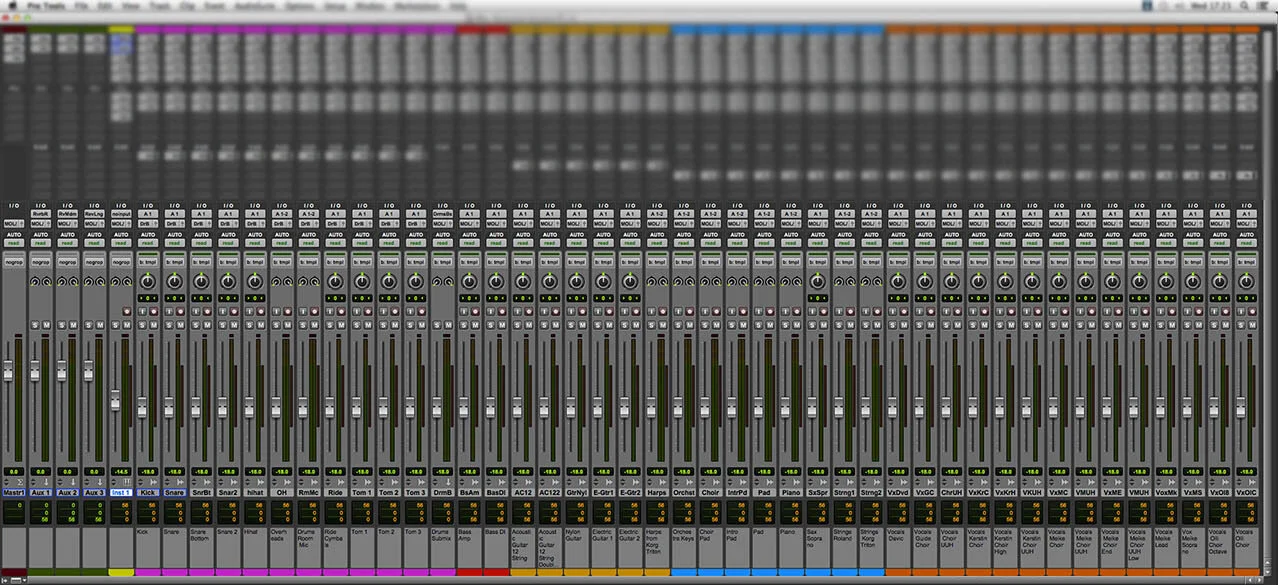The width and height of the screenshot is (1278, 585).
Task: Record-enable the Kick track
Action: pyautogui.click(x=153, y=311)
